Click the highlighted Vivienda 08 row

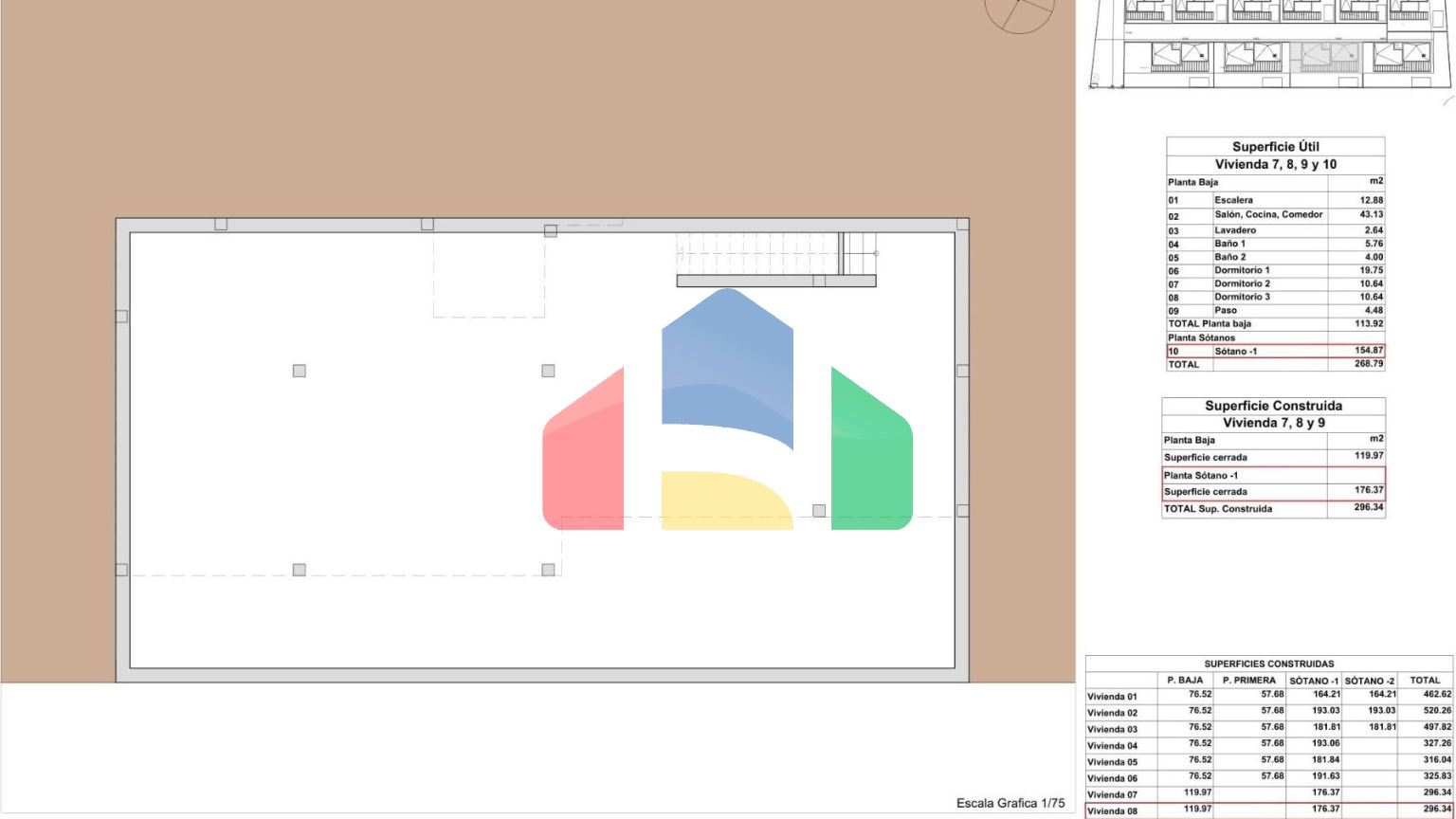[x=1268, y=810]
